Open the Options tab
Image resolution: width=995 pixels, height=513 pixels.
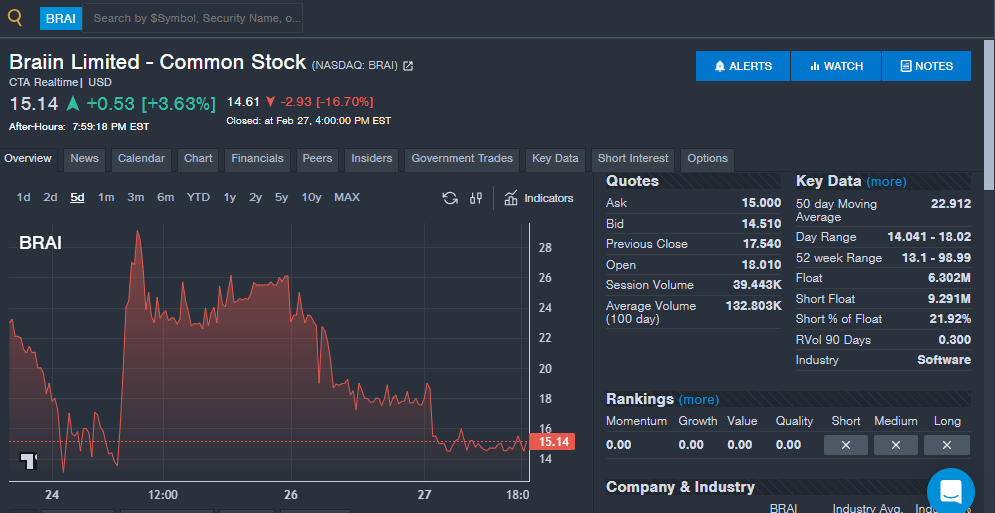pos(708,159)
